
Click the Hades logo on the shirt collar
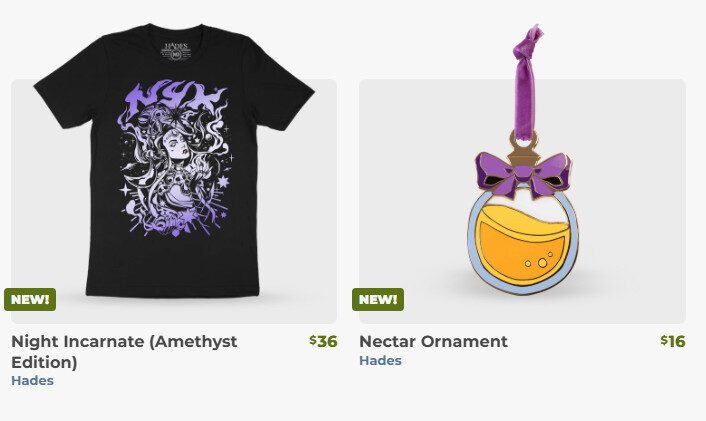[x=176, y=50]
